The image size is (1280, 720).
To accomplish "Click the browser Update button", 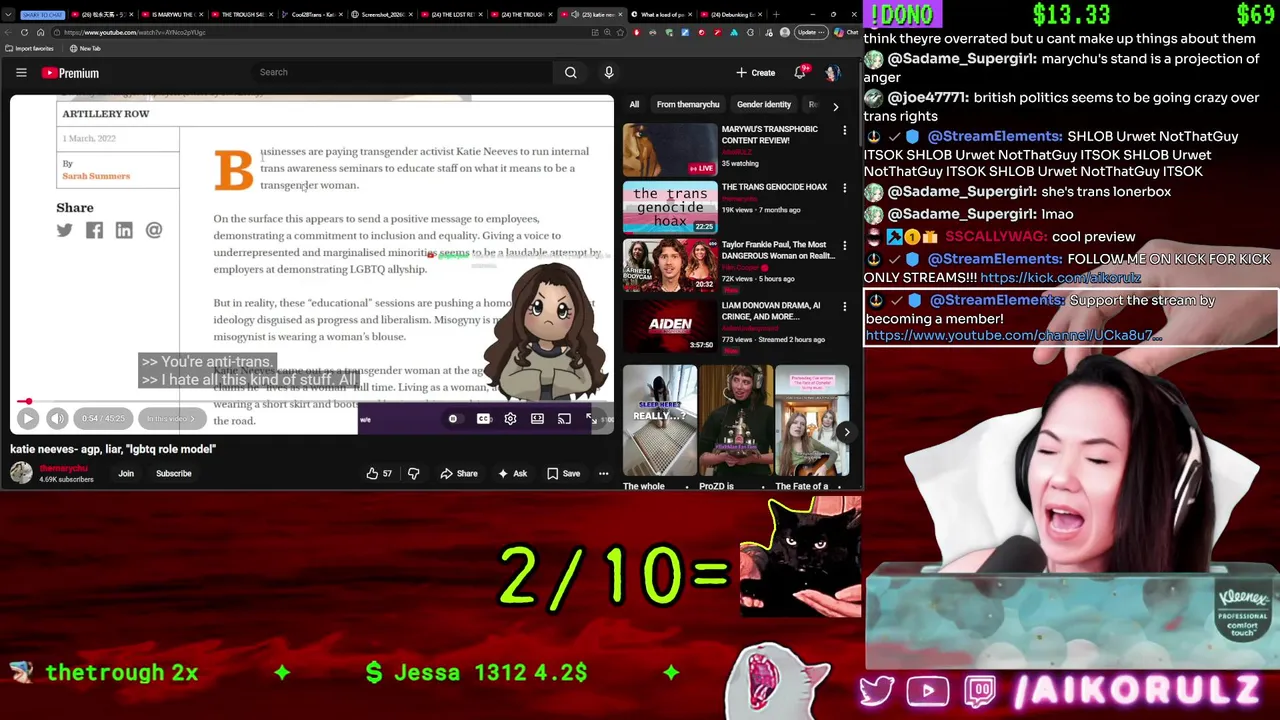I will pos(811,32).
